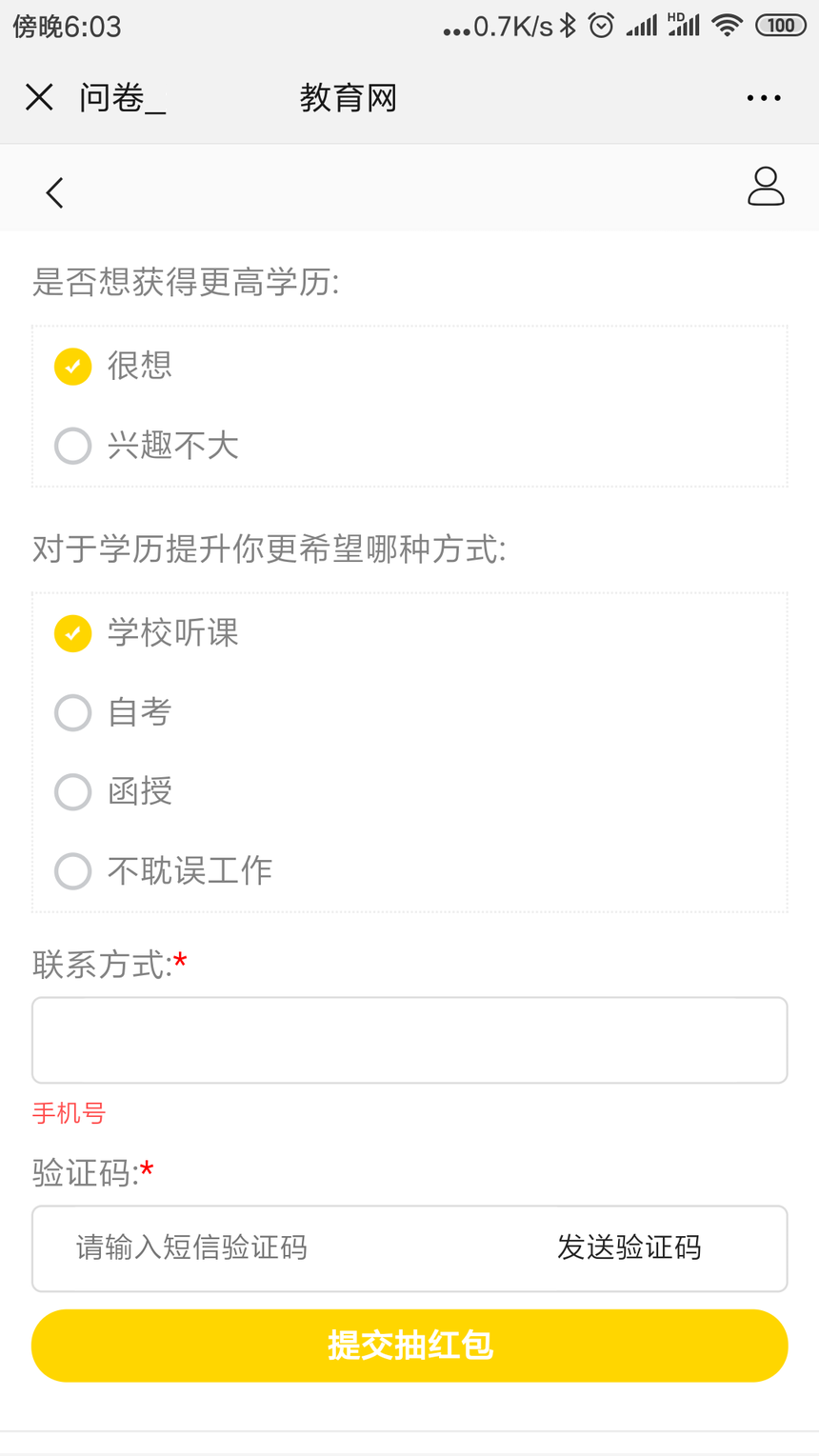This screenshot has height=1456, width=819.
Task: Tap the Bluetooth status icon
Action: (x=569, y=26)
